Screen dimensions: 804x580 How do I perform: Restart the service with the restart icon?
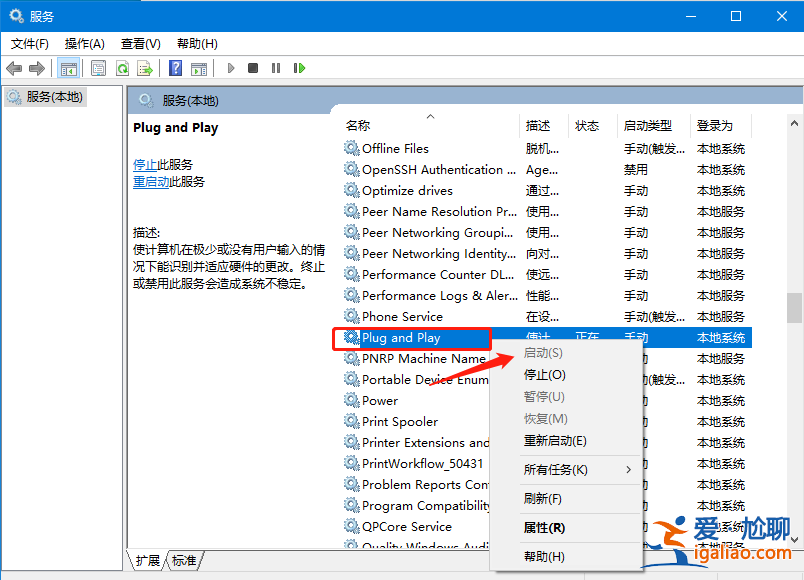[x=300, y=68]
